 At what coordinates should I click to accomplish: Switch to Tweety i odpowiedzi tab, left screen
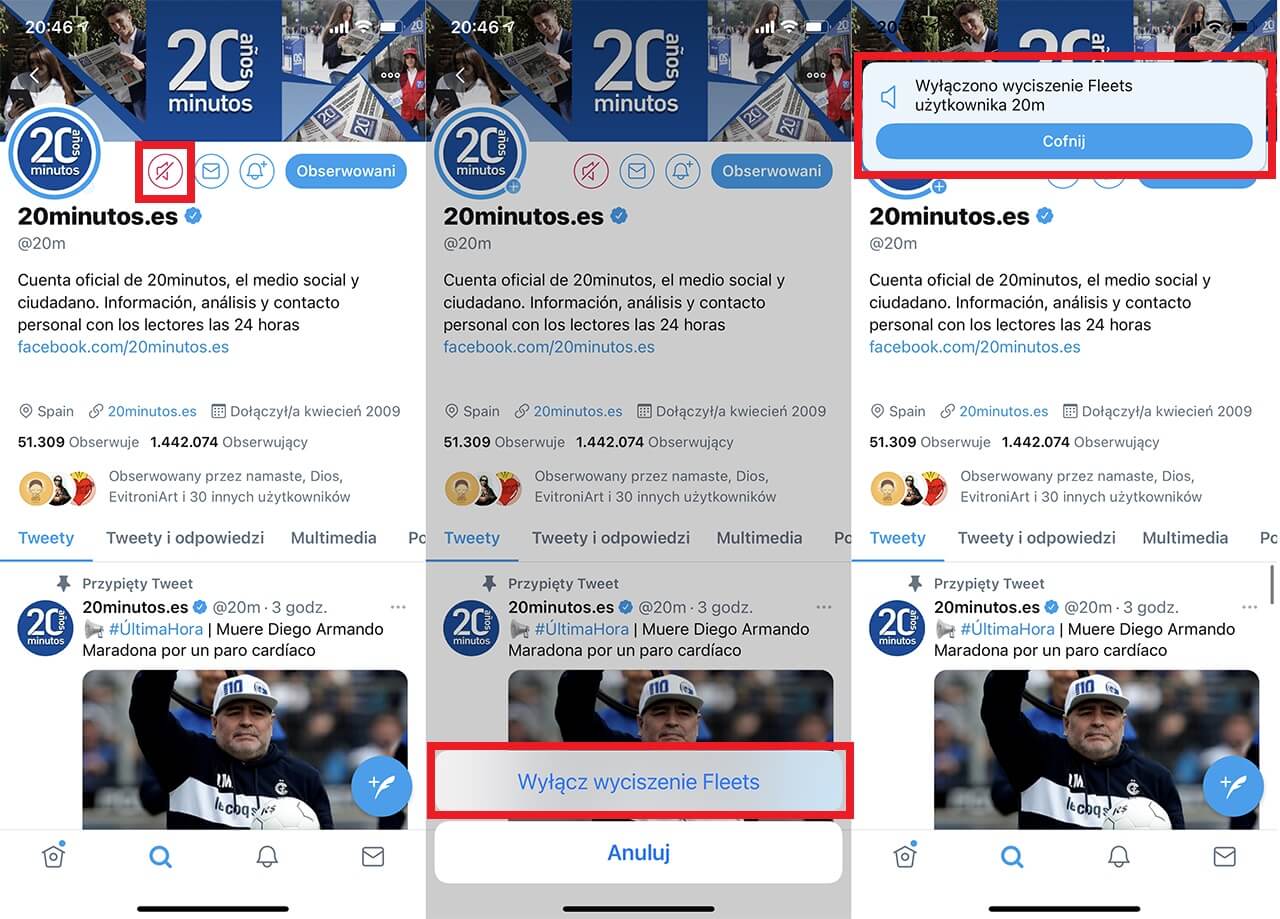pos(185,537)
